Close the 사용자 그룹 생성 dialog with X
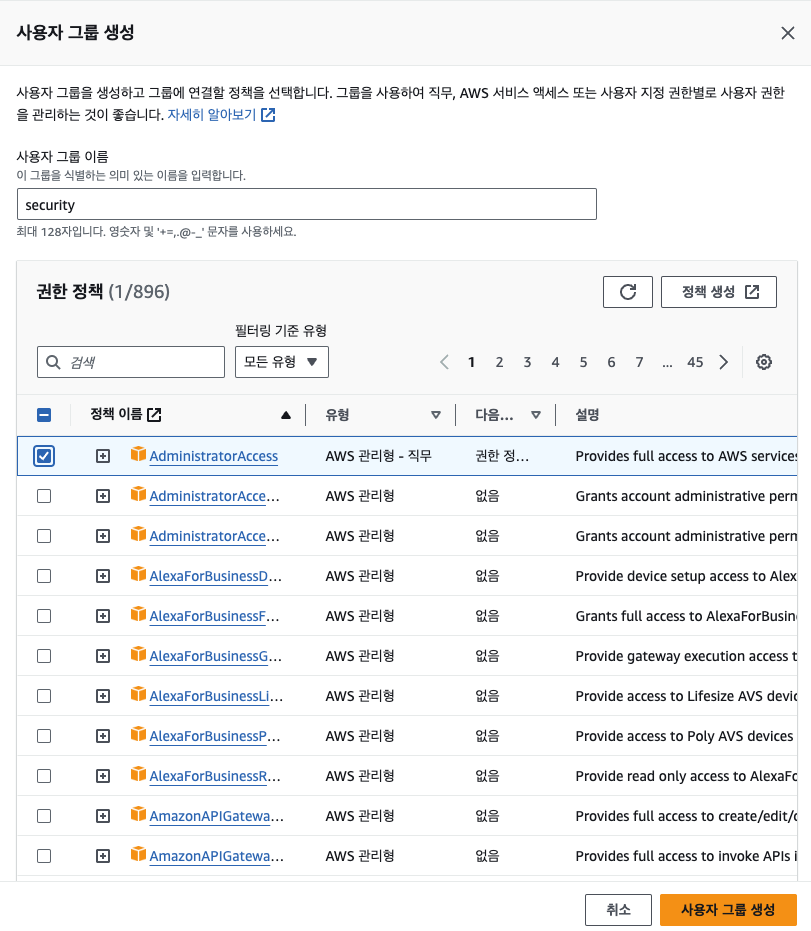The width and height of the screenshot is (811, 931). 788,33
